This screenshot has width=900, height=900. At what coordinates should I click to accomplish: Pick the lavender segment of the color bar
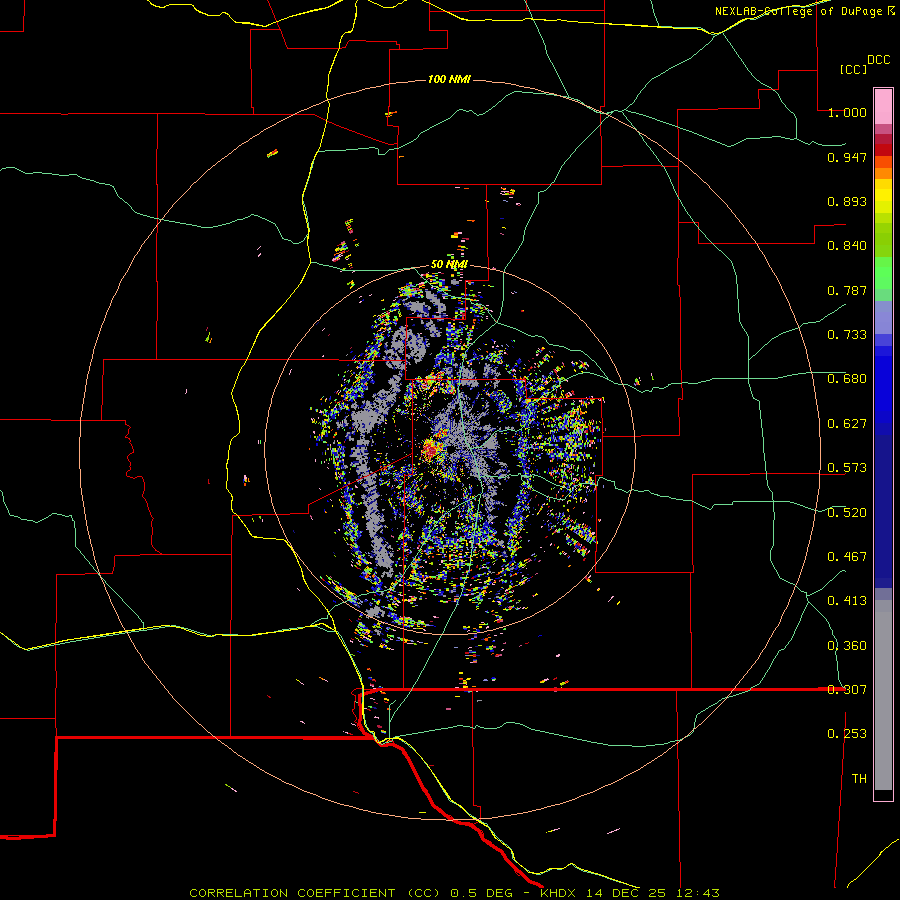point(883,317)
